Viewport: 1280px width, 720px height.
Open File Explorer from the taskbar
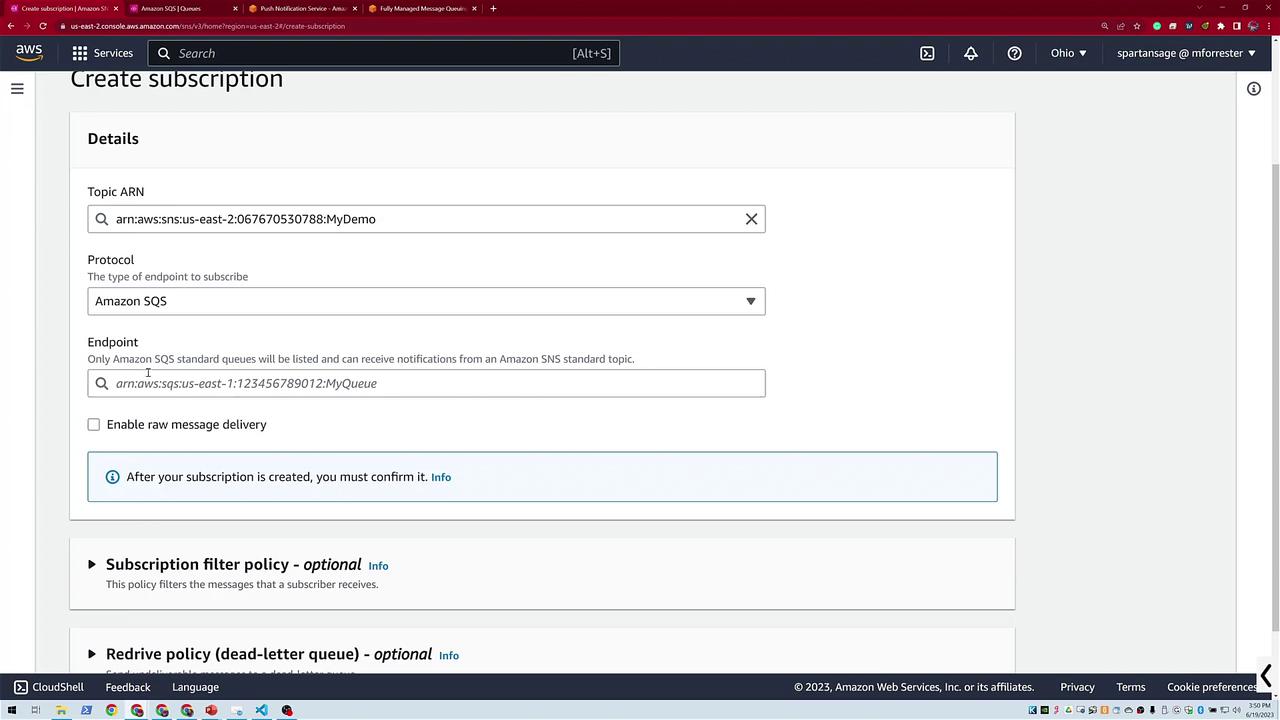point(61,711)
